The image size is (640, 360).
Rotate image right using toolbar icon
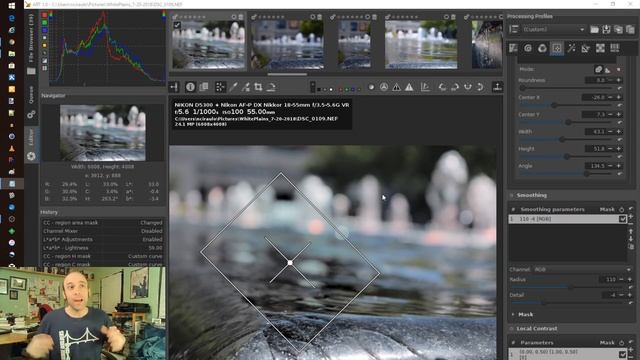pos(455,87)
